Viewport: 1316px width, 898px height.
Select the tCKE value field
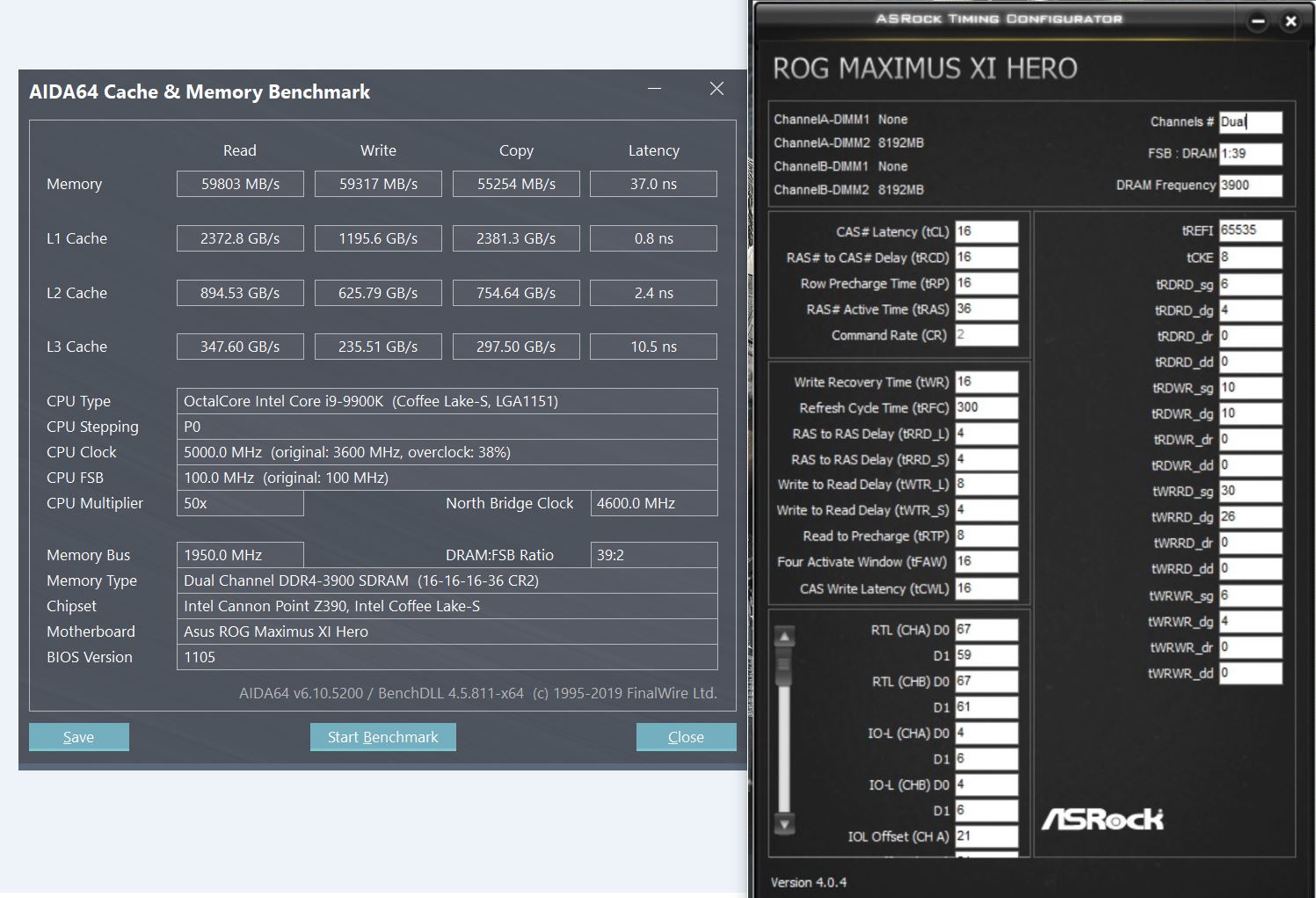click(1250, 258)
